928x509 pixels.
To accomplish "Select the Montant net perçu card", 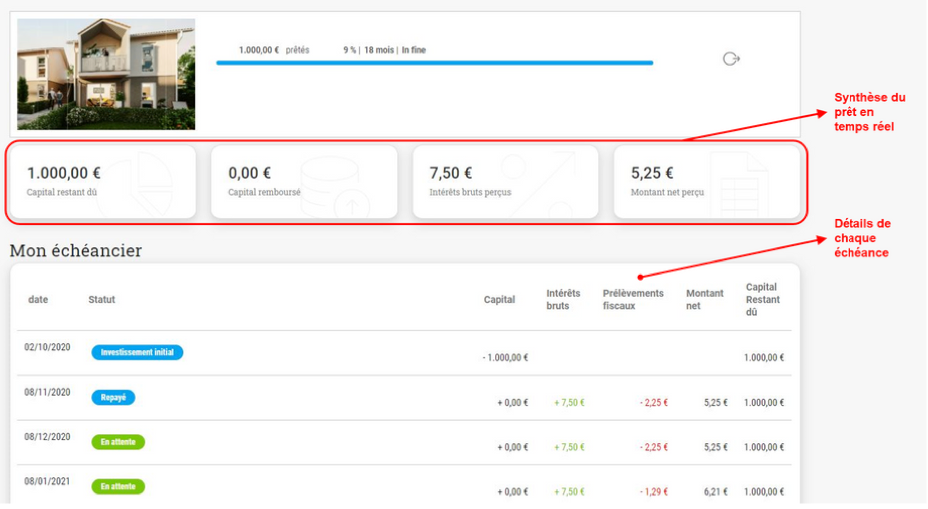I will [707, 182].
